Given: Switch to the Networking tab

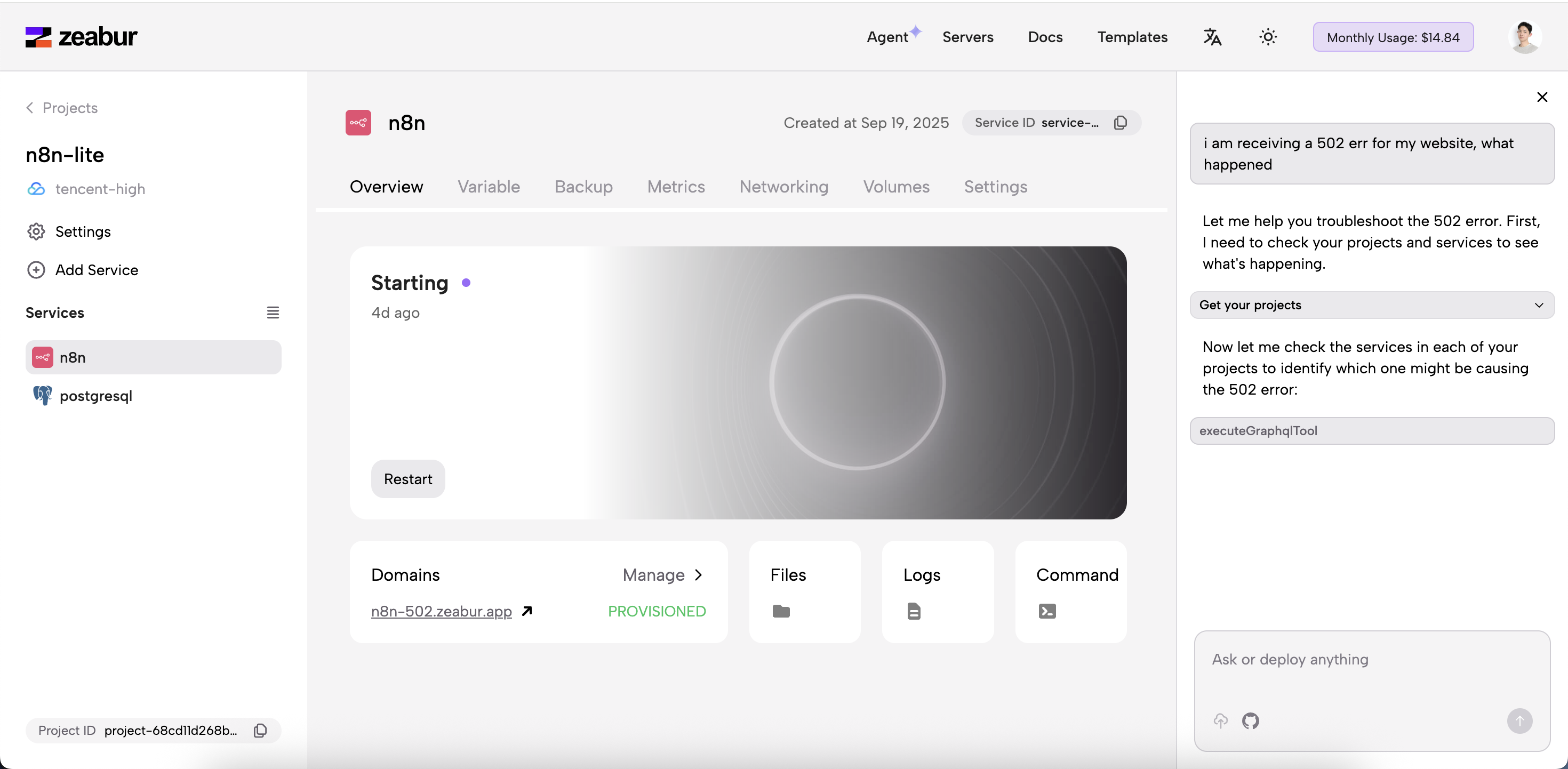Looking at the screenshot, I should point(783,187).
